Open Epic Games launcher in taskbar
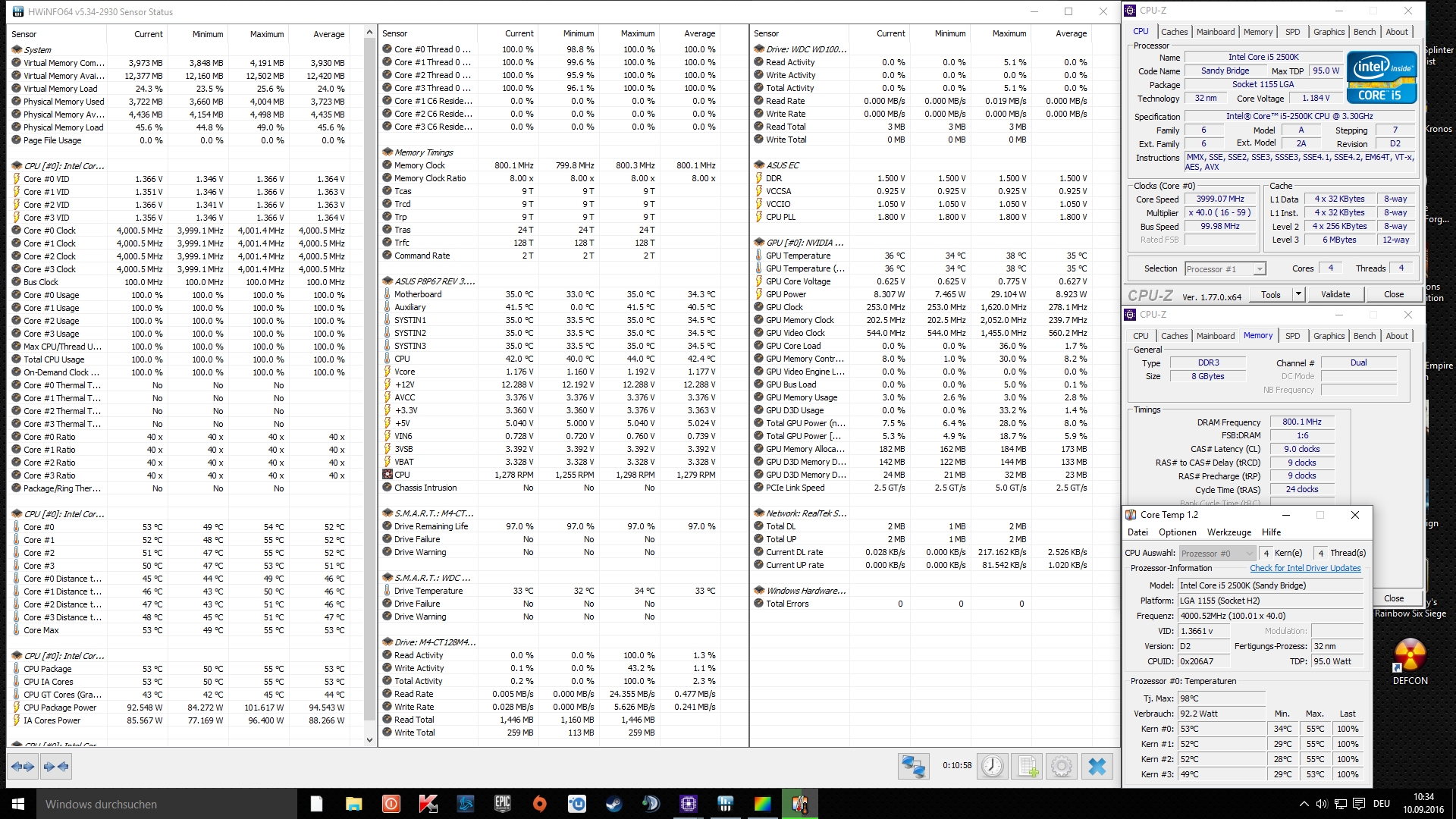This screenshot has height=819, width=1456. click(502, 804)
